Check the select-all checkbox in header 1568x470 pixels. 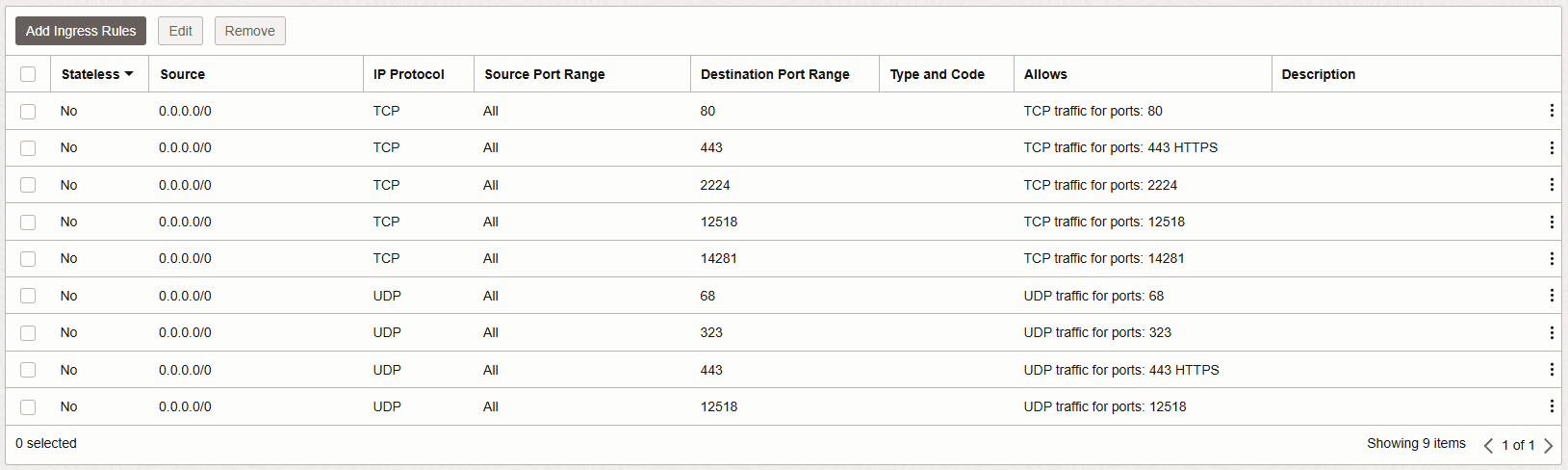[x=28, y=74]
